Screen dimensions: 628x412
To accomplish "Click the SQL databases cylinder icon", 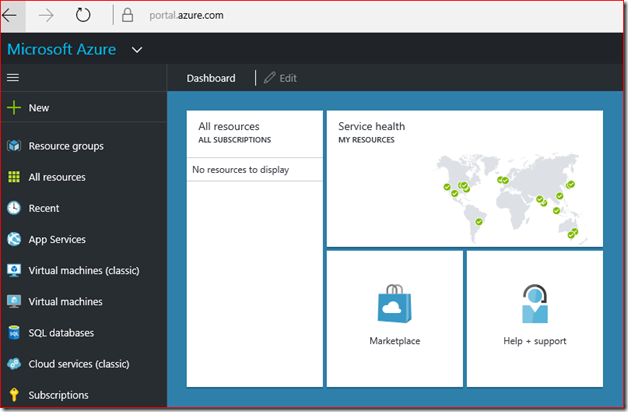I will tap(14, 332).
